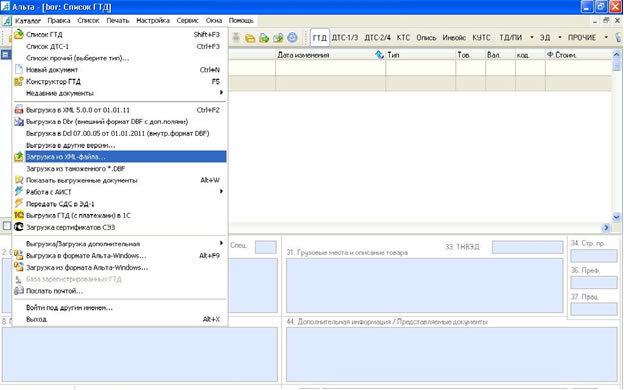The height and width of the screenshot is (390, 624).
Task: Expand Выгрузка/Загрузка дополнительная submenu arrow
Action: pyautogui.click(x=221, y=243)
